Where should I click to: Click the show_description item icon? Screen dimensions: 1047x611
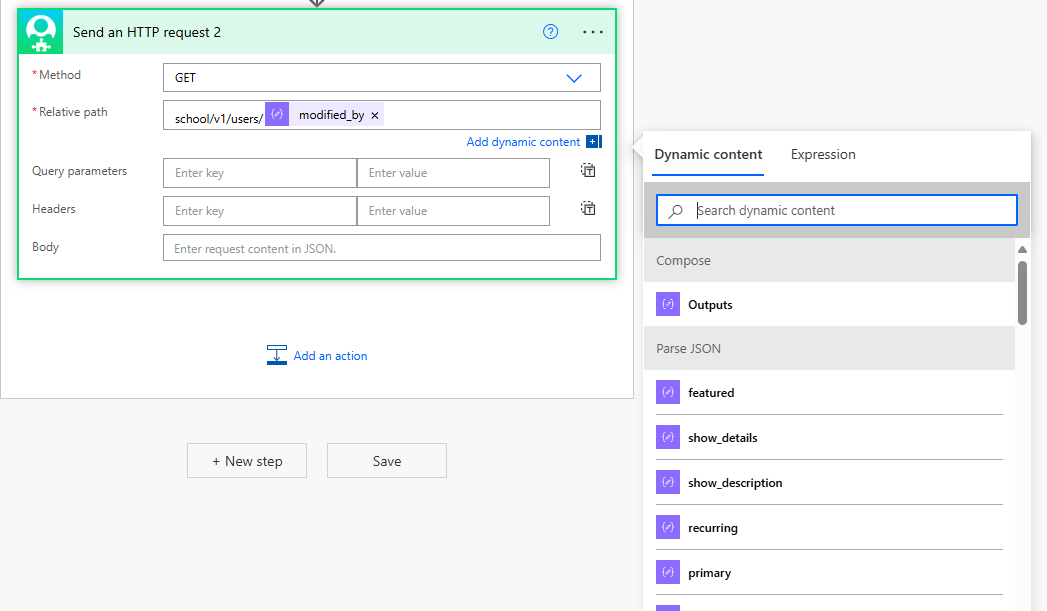[x=668, y=482]
